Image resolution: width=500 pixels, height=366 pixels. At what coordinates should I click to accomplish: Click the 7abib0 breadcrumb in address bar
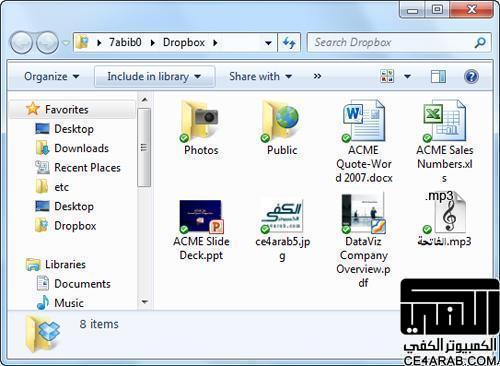pos(125,43)
